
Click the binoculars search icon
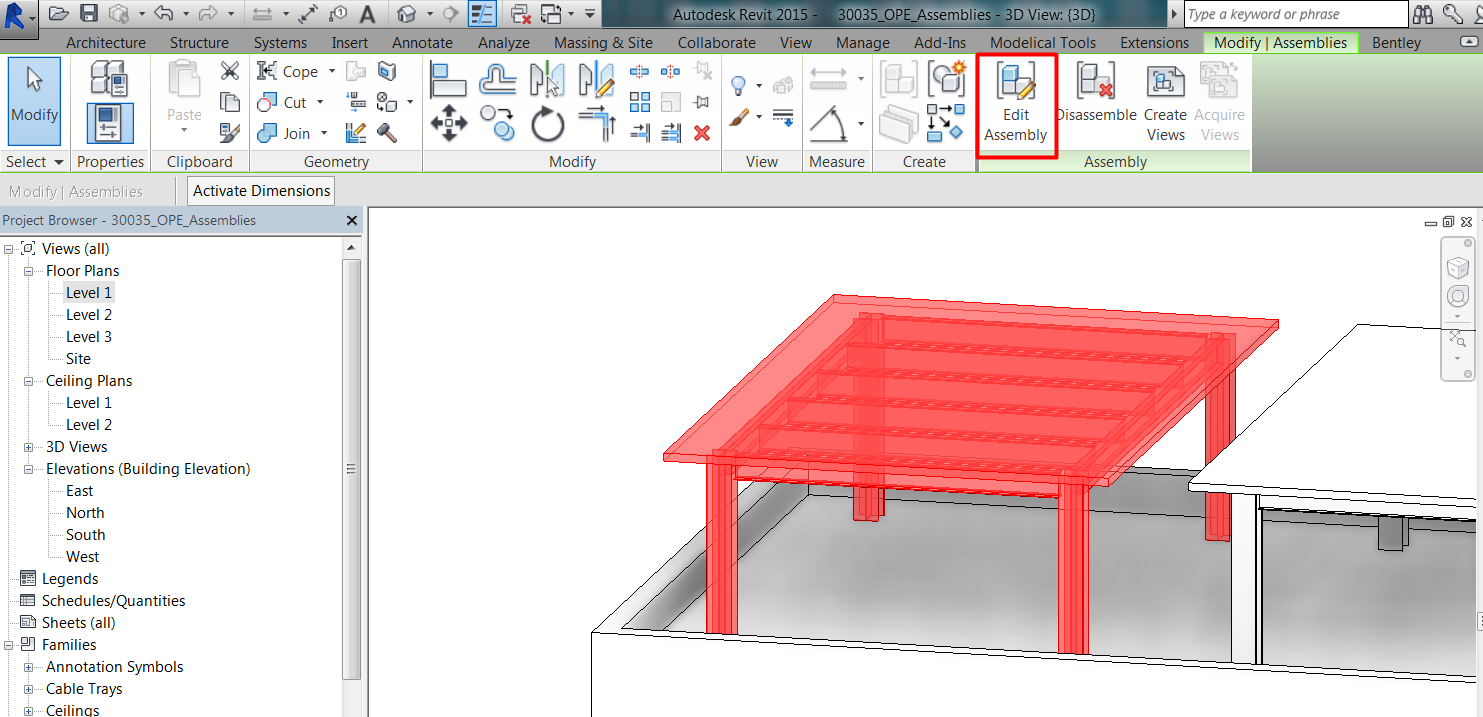(x=1425, y=14)
